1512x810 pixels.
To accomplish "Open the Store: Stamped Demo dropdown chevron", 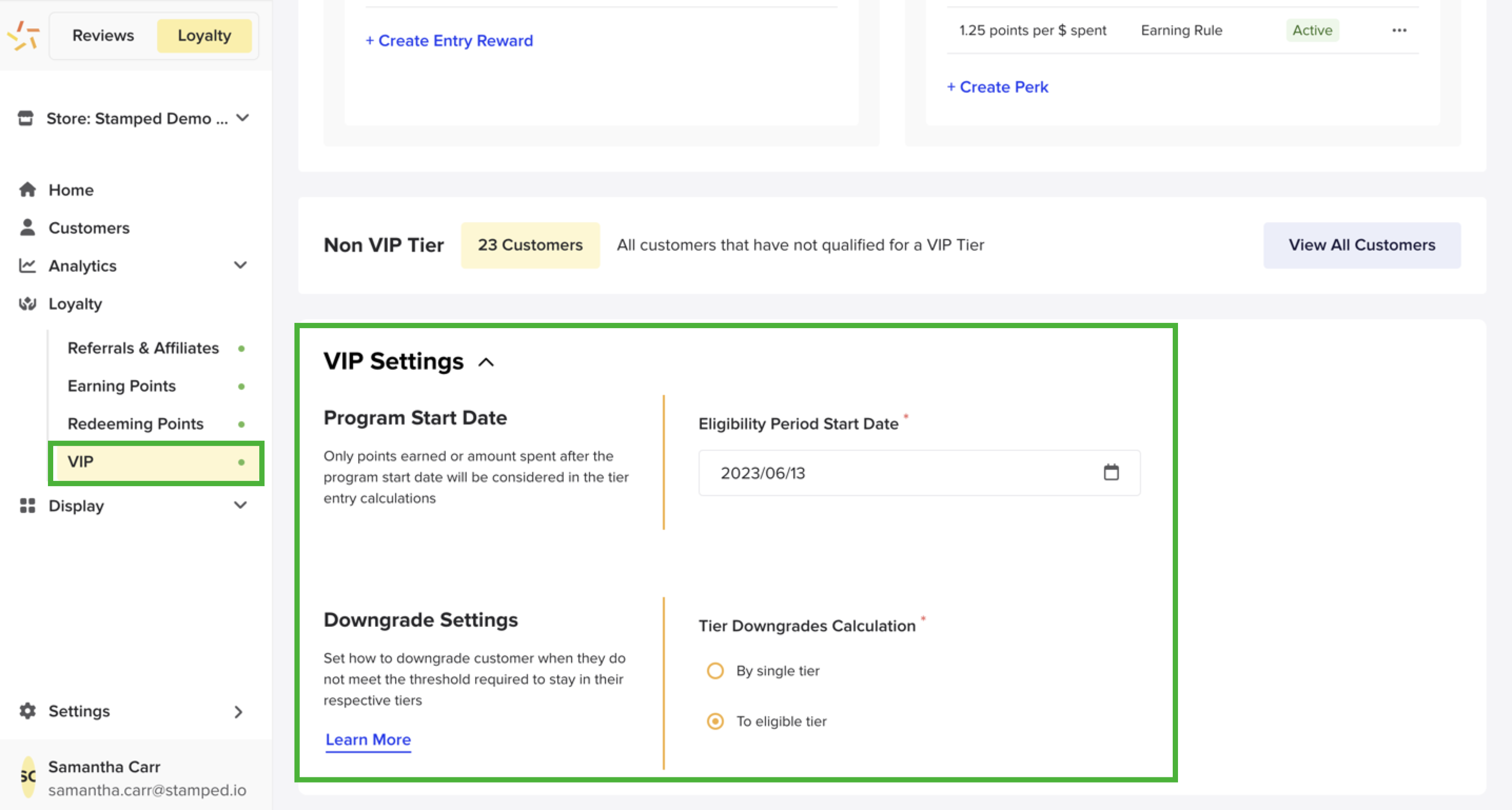I will [242, 118].
